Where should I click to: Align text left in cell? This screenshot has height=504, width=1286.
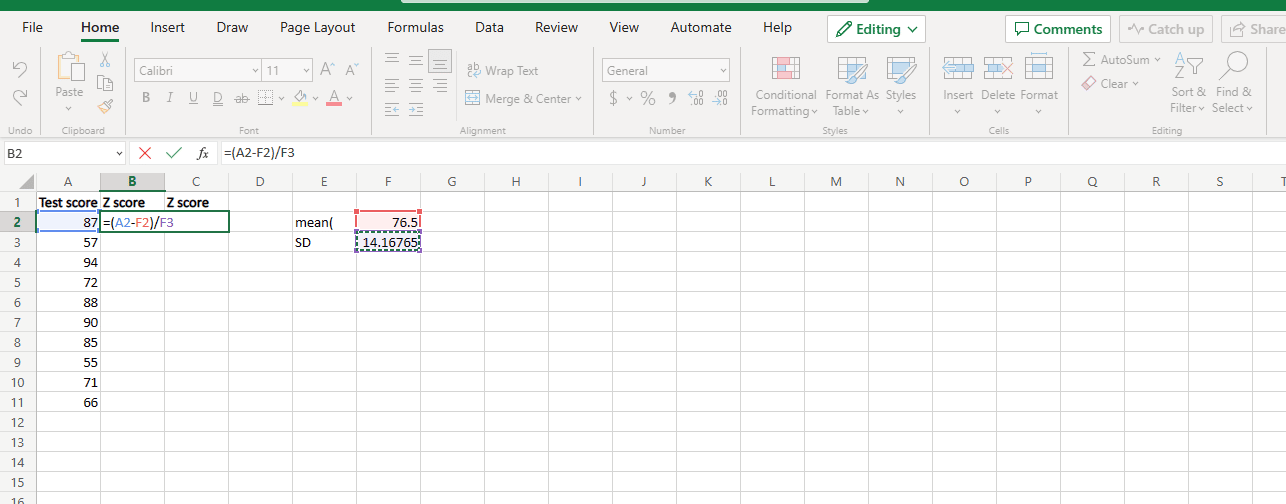pyautogui.click(x=392, y=86)
